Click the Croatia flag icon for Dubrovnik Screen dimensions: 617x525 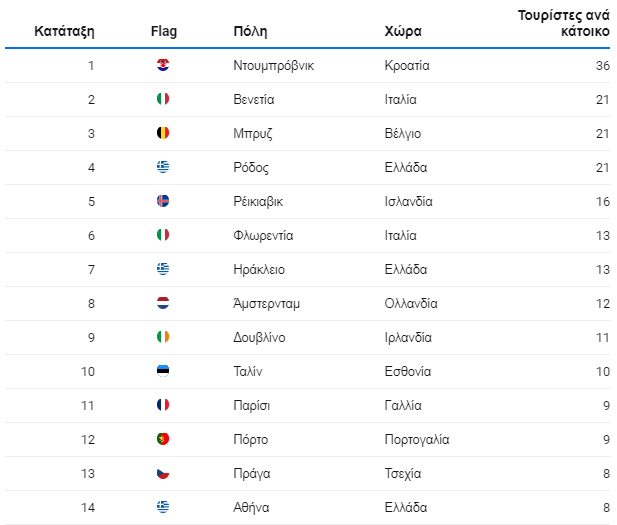(163, 65)
